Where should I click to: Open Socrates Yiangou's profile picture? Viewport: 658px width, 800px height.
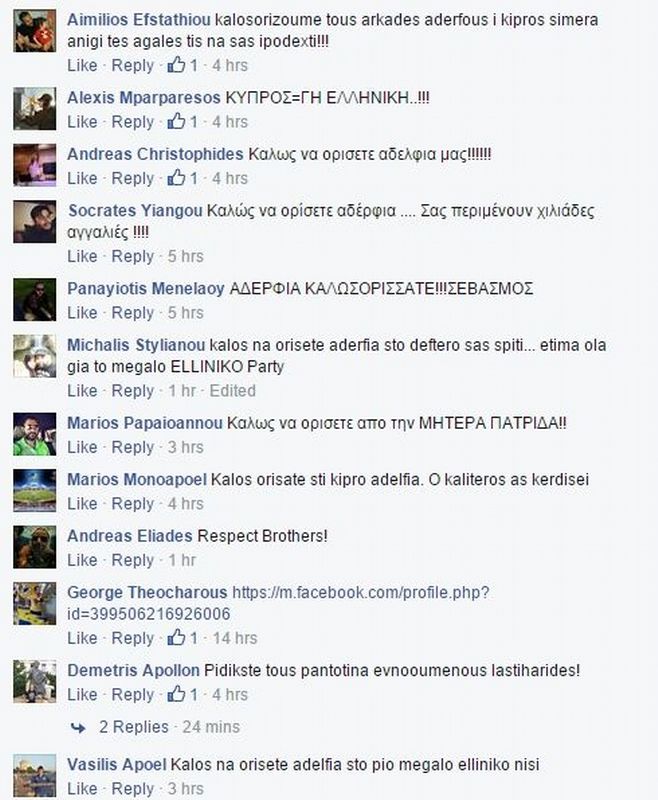point(35,221)
